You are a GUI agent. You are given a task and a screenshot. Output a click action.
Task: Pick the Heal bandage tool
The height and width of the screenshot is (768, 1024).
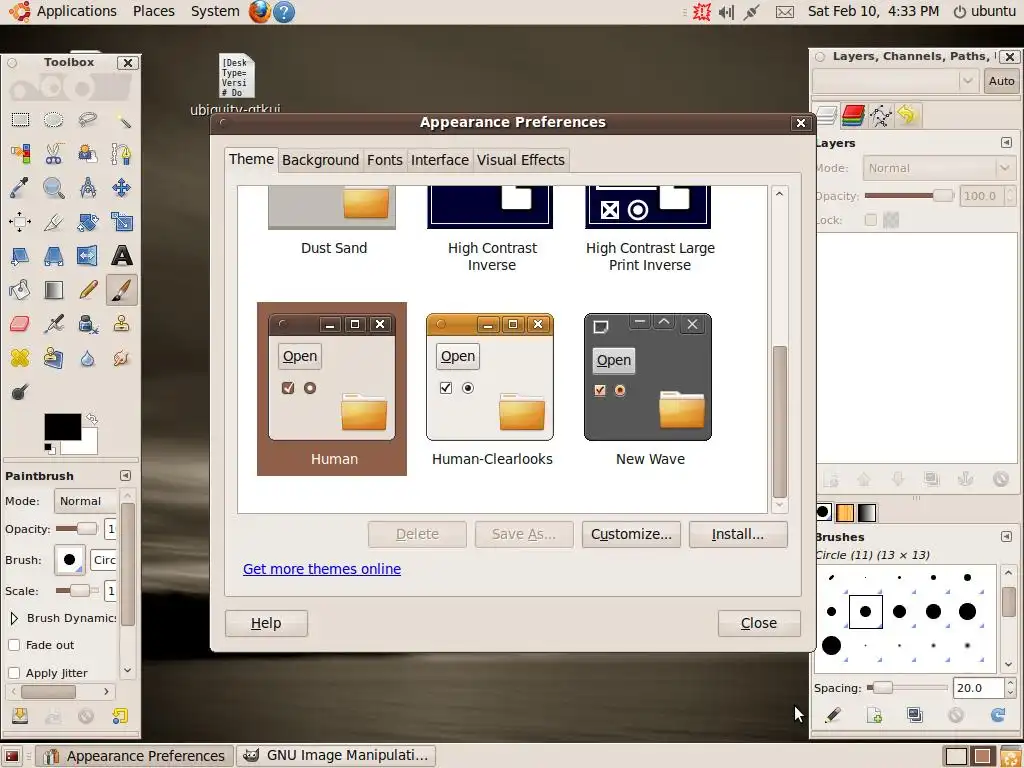point(20,358)
